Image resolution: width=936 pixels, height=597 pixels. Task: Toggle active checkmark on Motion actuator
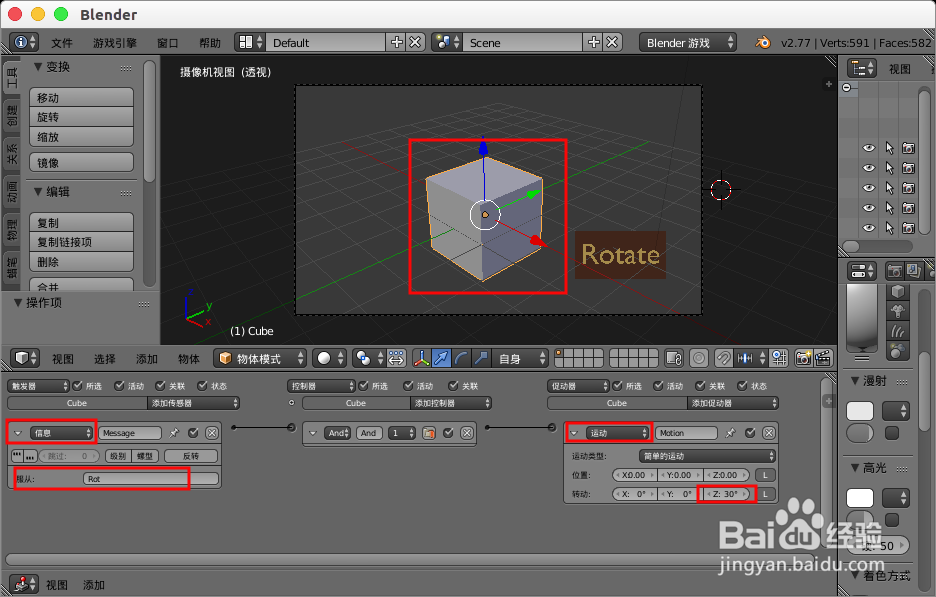[x=750, y=433]
